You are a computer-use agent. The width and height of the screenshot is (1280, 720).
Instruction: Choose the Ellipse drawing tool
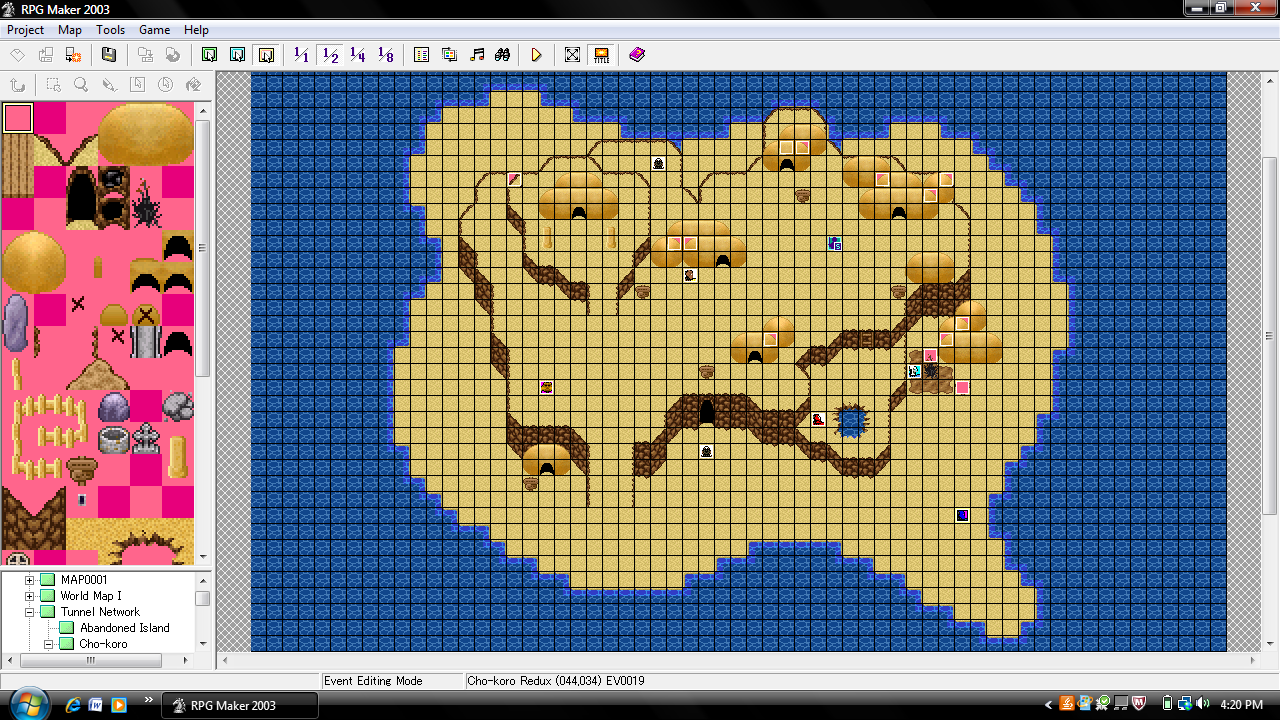166,85
